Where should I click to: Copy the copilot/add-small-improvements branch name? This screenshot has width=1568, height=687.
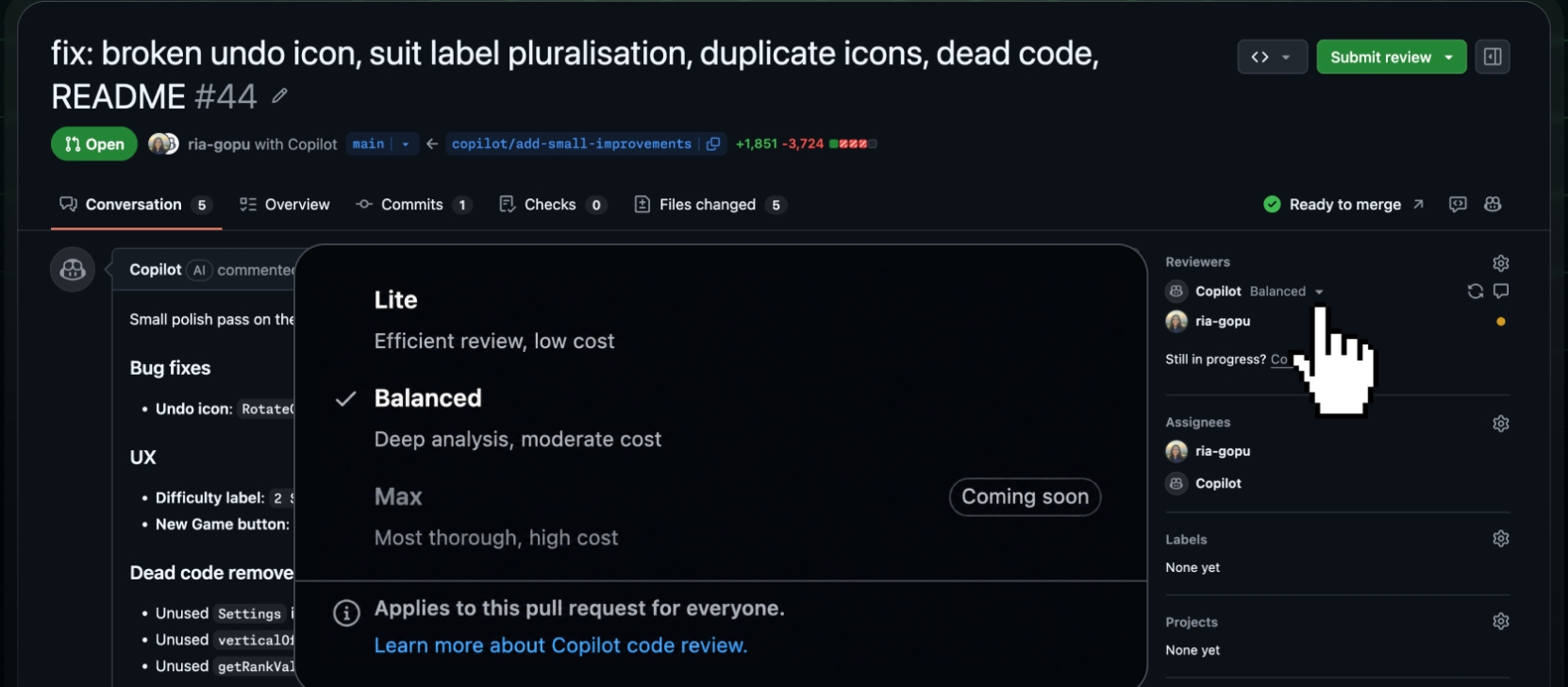click(713, 143)
